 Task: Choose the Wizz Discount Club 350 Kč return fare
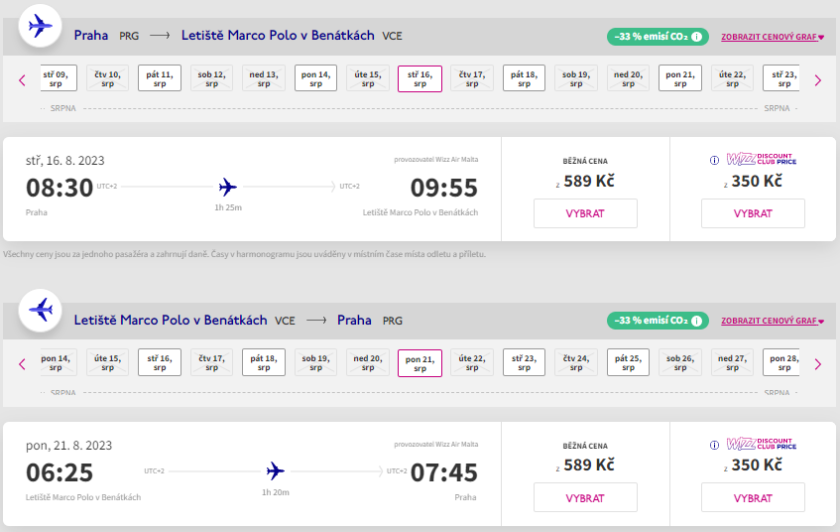(x=752, y=497)
